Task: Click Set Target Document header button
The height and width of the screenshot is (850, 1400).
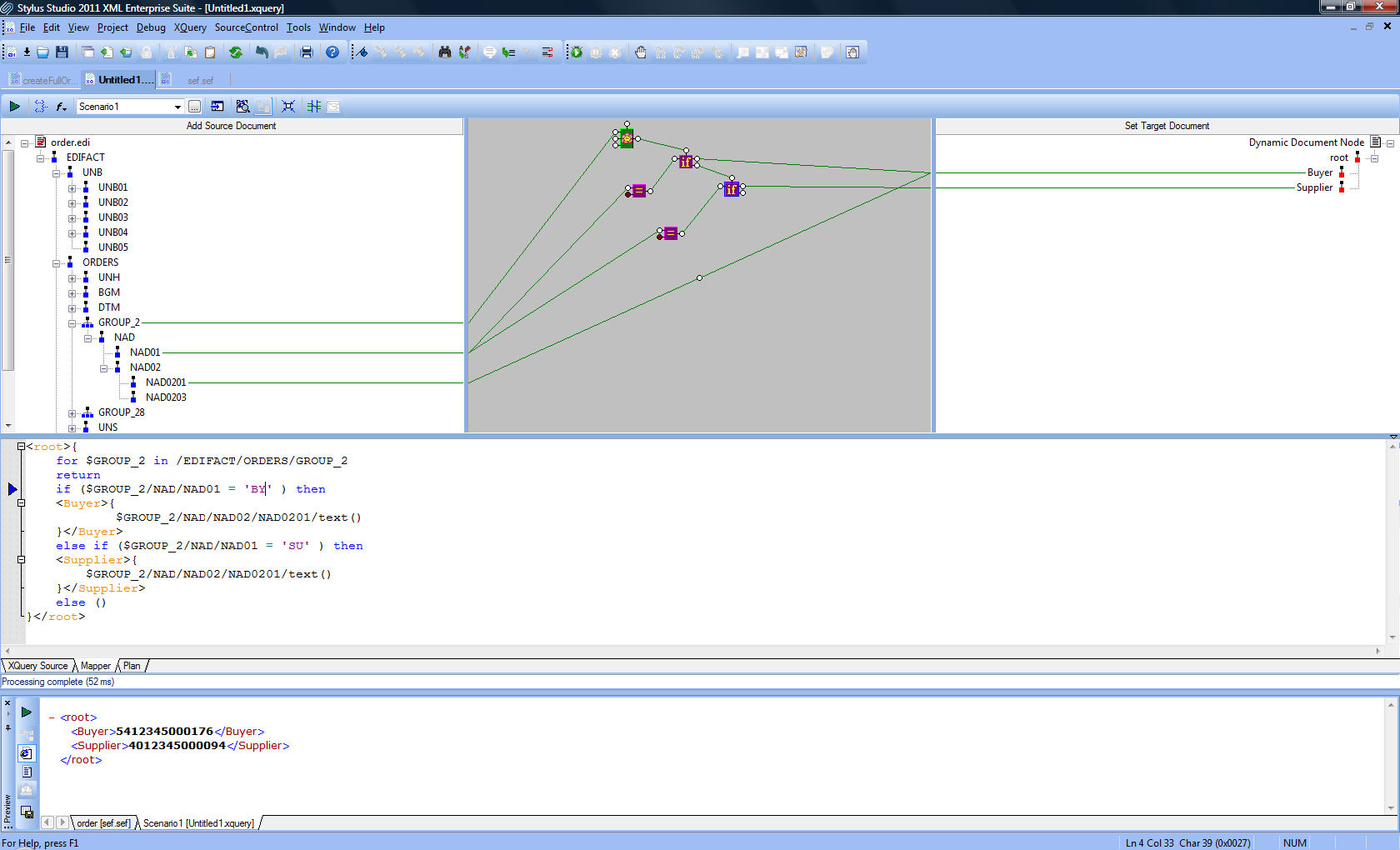Action: (x=1167, y=126)
